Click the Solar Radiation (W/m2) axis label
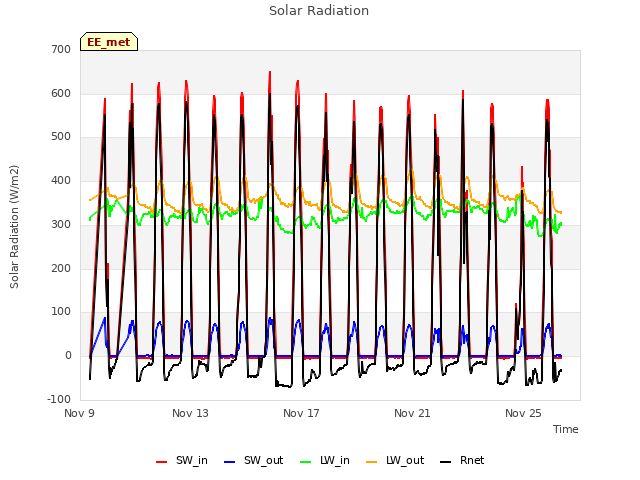Screen dimensions: 640x480 [x=14, y=227]
